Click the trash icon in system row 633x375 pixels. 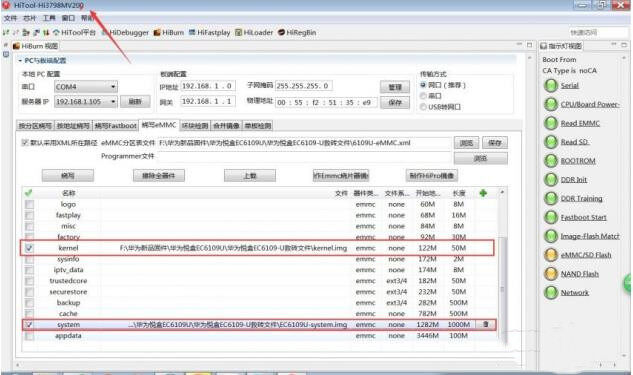pos(486,324)
